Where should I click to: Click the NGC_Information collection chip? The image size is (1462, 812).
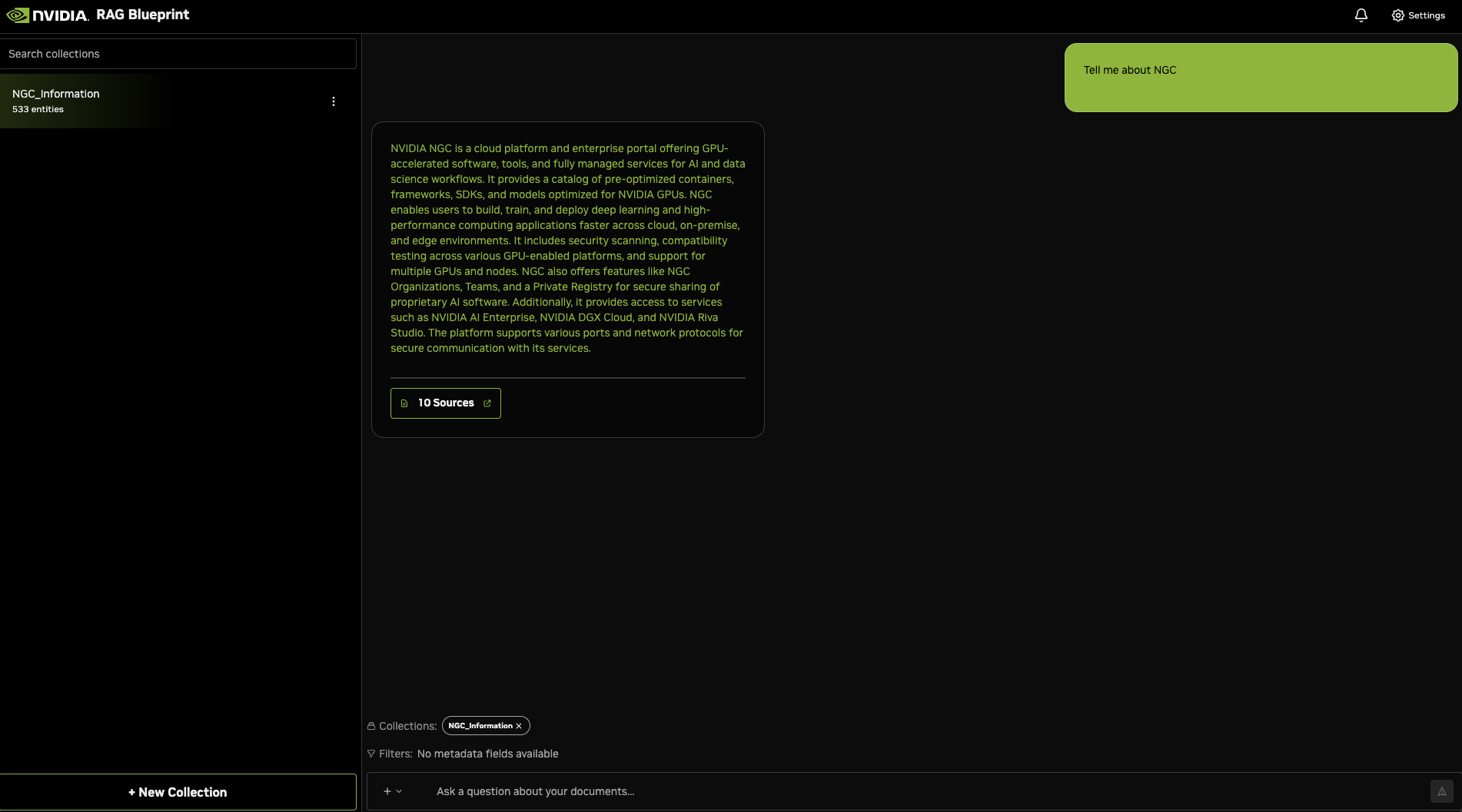(480, 726)
